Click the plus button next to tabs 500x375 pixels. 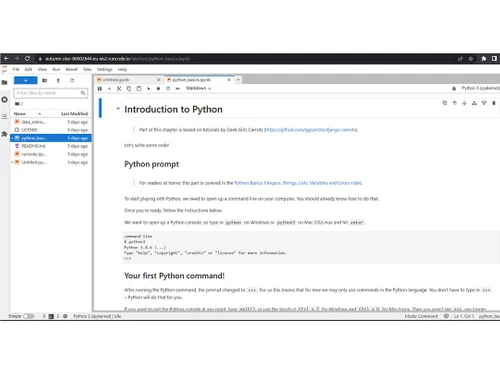point(238,80)
